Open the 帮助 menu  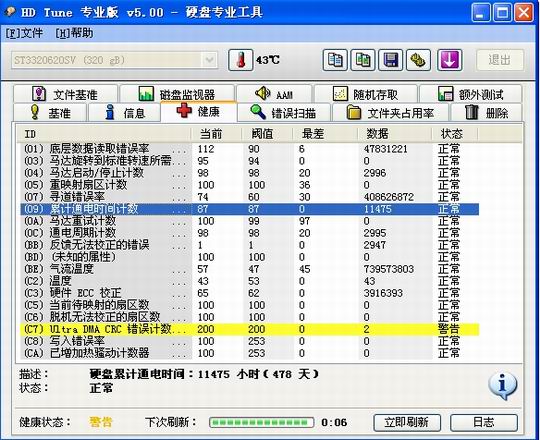[74, 33]
